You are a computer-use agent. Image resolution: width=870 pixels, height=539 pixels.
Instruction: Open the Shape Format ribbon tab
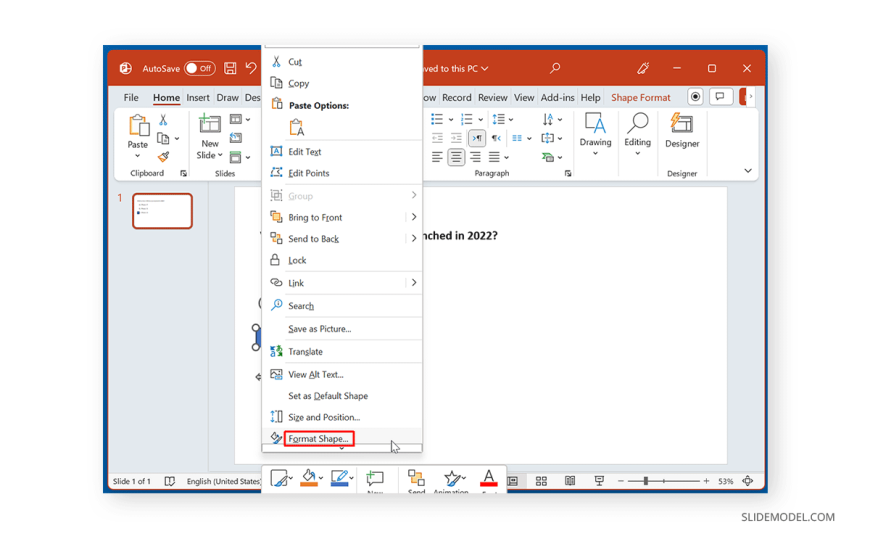pyautogui.click(x=640, y=98)
